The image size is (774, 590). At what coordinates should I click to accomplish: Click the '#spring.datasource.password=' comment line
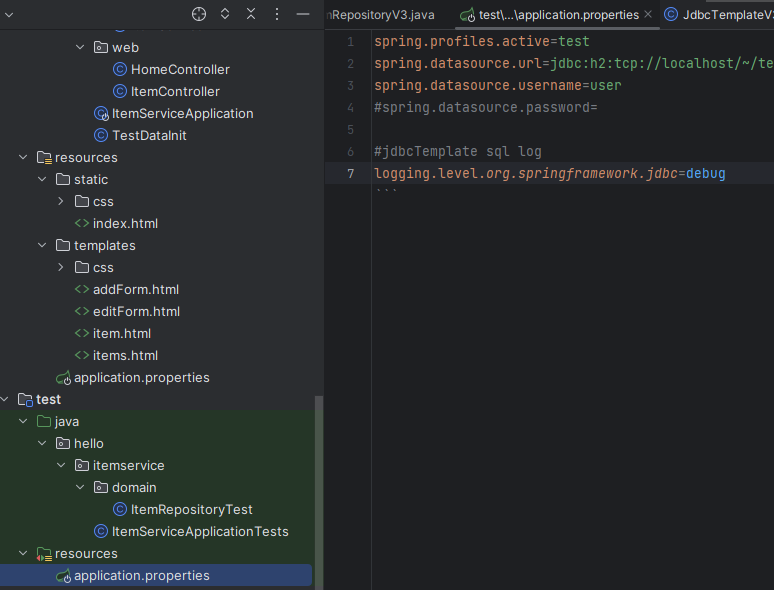[x=486, y=107]
